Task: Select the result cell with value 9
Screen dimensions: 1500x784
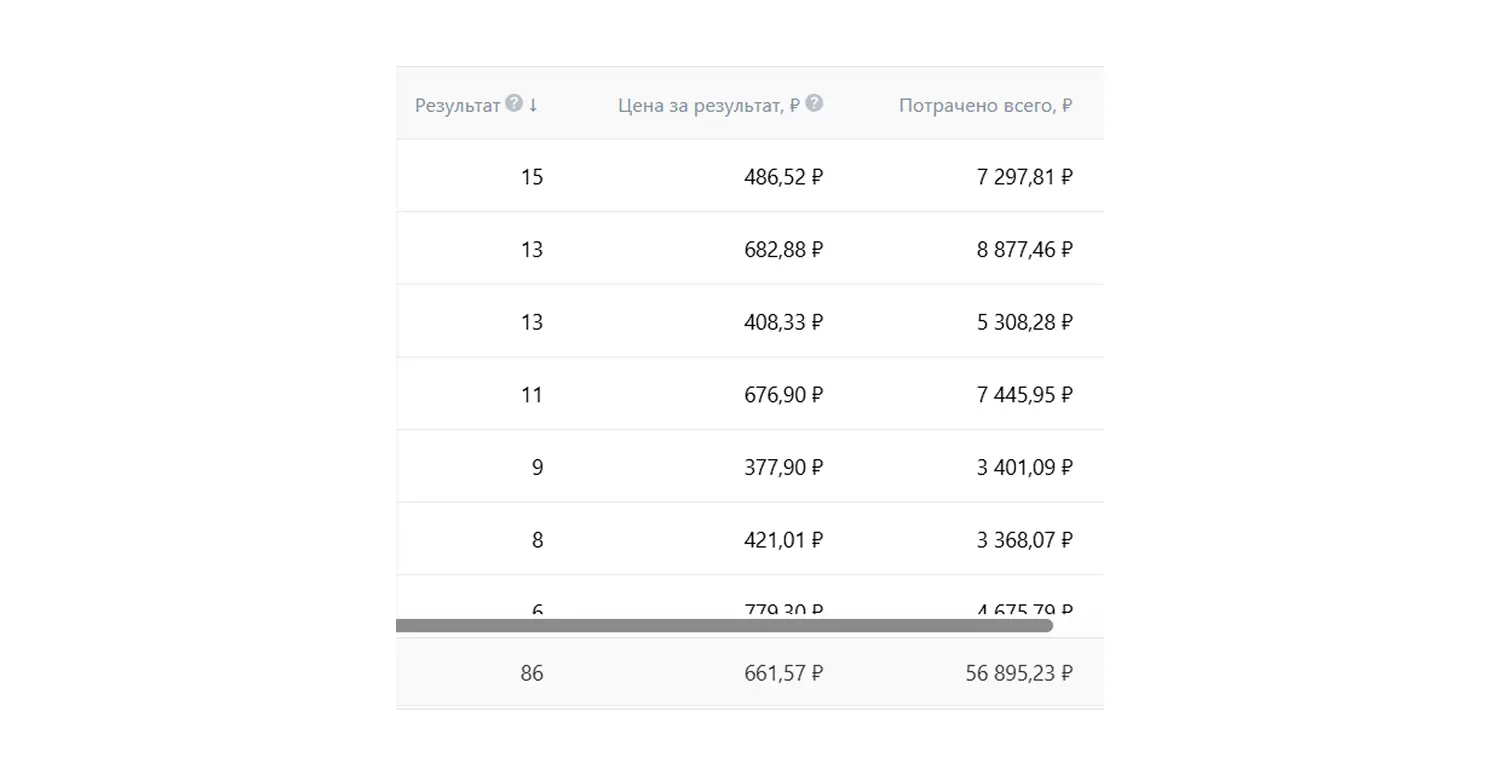Action: 537,467
